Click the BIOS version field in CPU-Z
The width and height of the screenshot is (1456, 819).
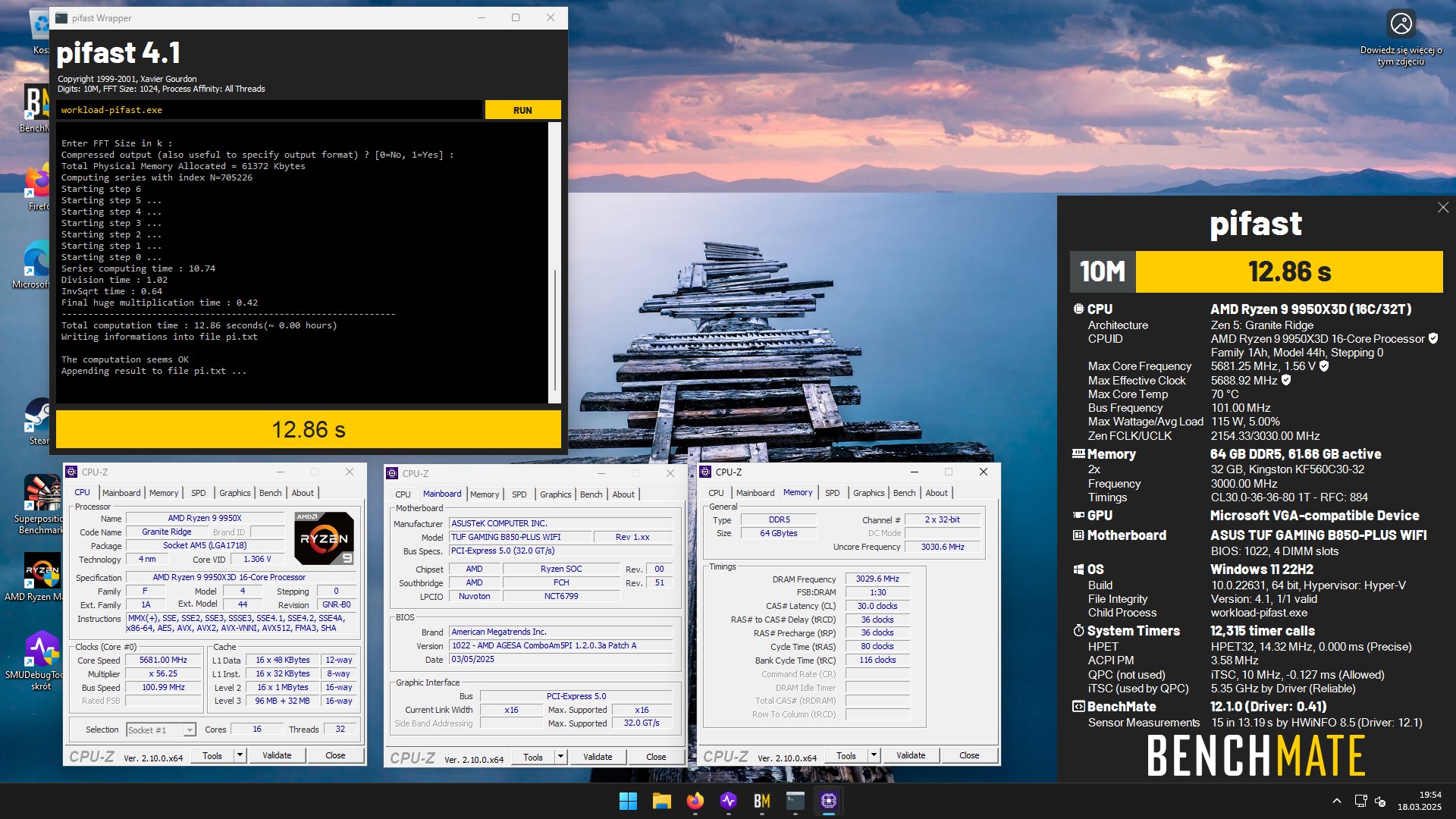(x=561, y=645)
